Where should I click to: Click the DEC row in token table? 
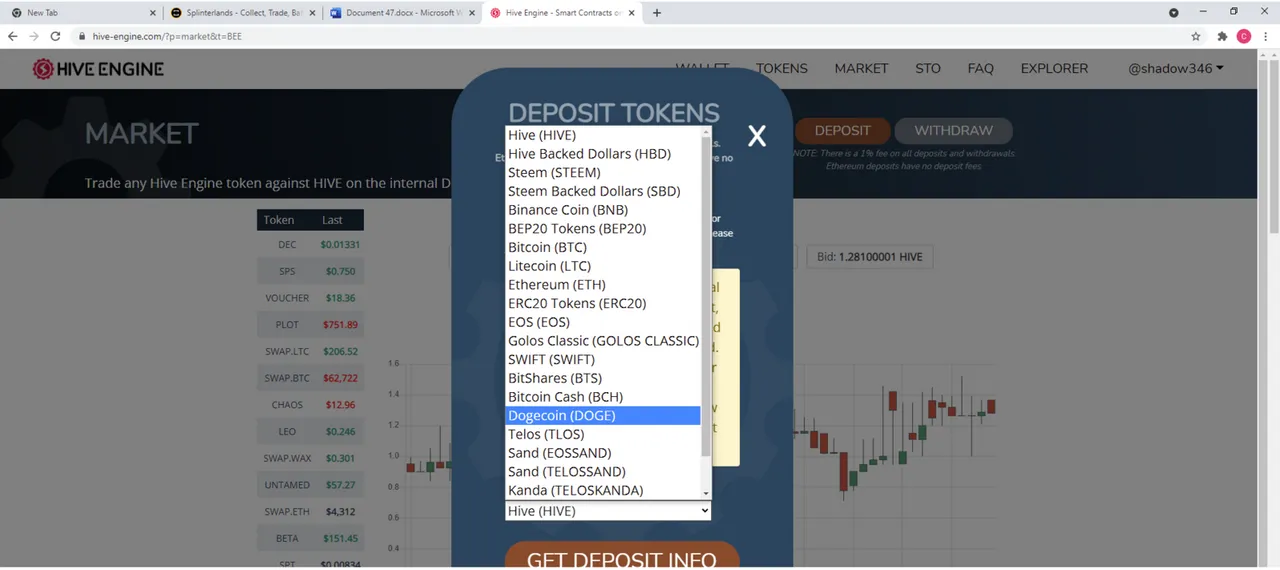point(310,245)
